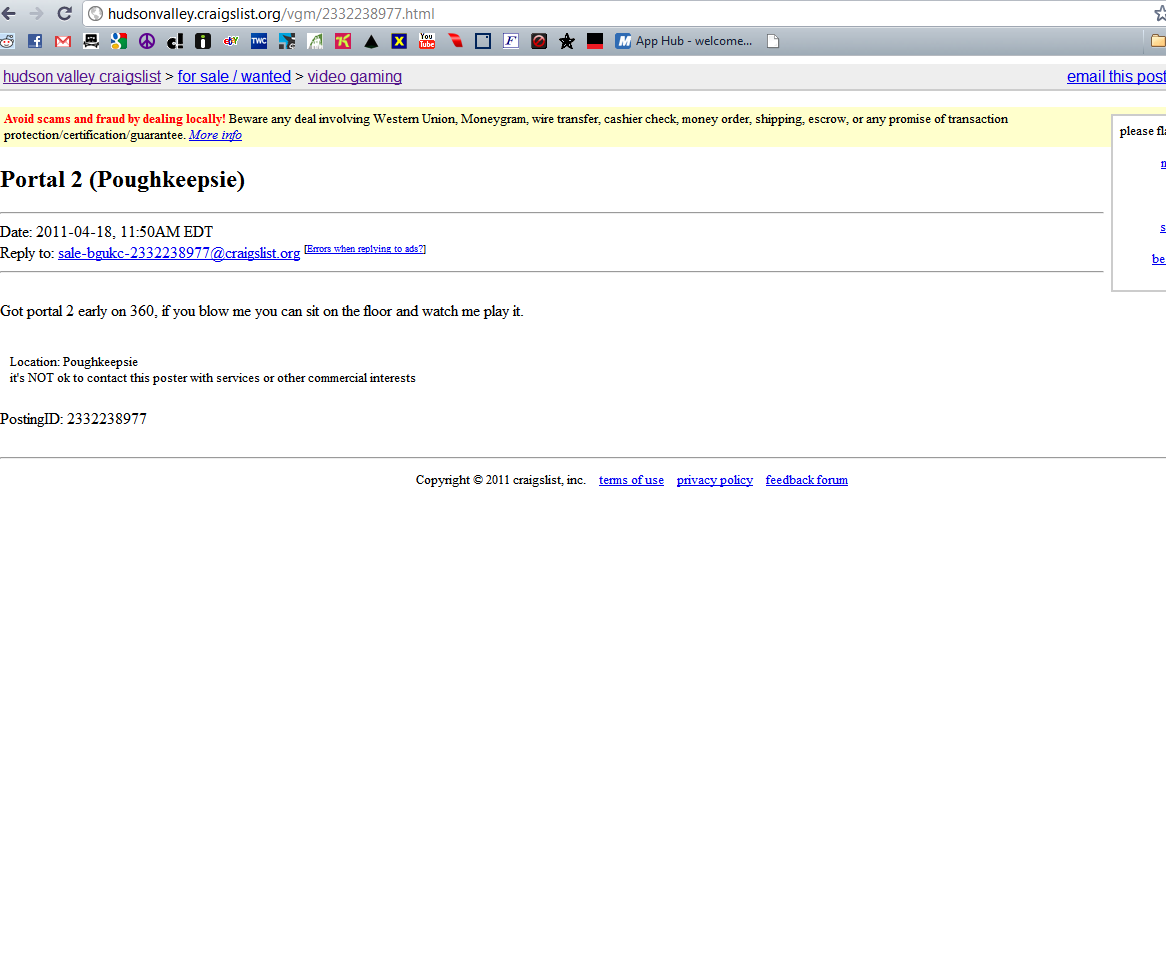Screen dimensions: 1166x954
Task: Open the App Hub bookmark
Action: tap(684, 41)
